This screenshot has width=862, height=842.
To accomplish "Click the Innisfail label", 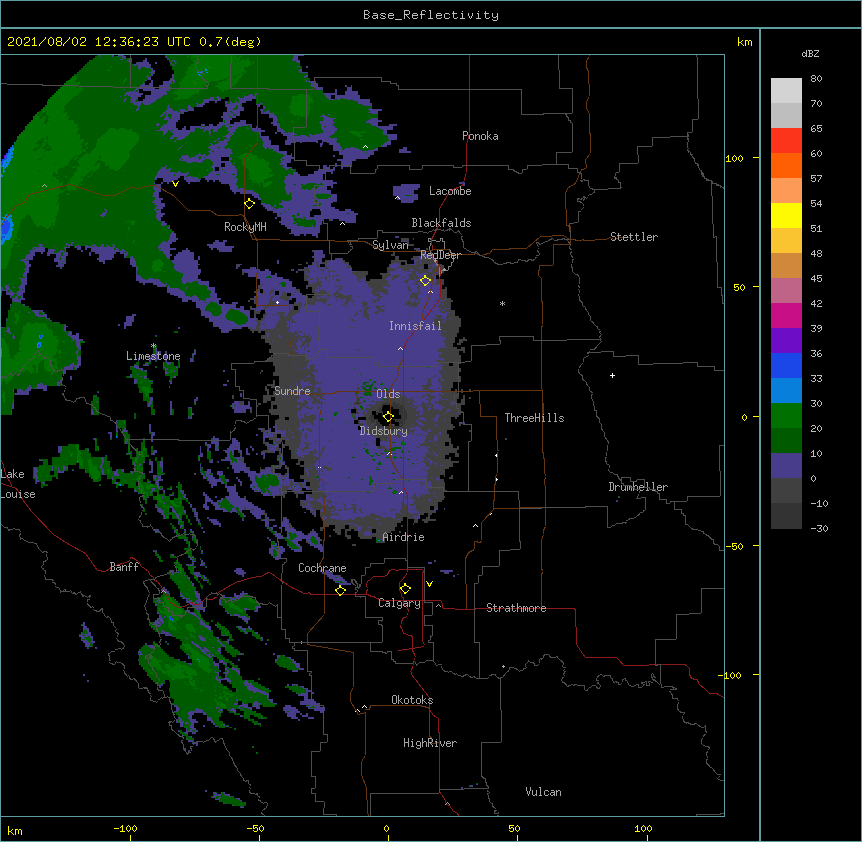I will (x=415, y=326).
